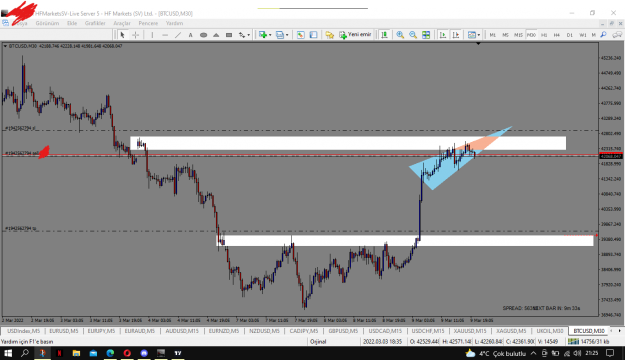Open File Explorer from taskbar
Image resolution: width=625 pixels, height=360 pixels.
(76, 353)
